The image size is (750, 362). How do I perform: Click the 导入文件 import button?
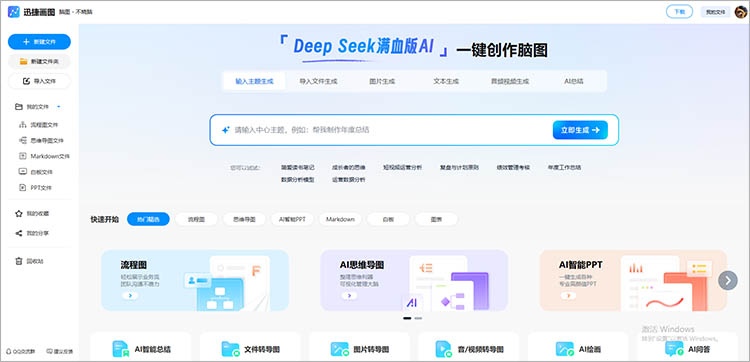(x=39, y=81)
